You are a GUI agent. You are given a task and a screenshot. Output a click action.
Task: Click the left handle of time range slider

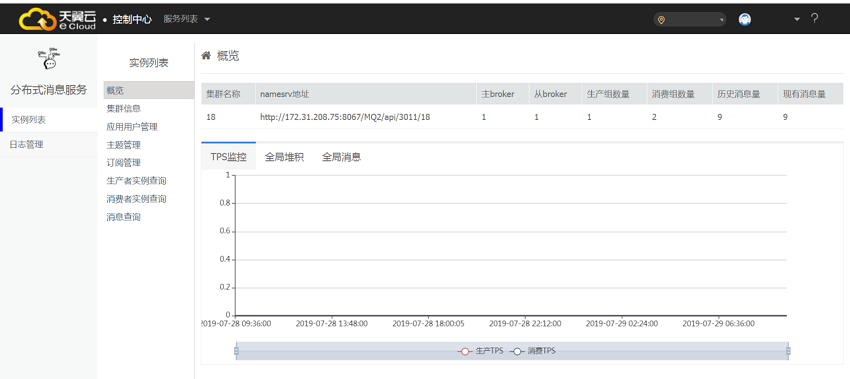click(236, 351)
